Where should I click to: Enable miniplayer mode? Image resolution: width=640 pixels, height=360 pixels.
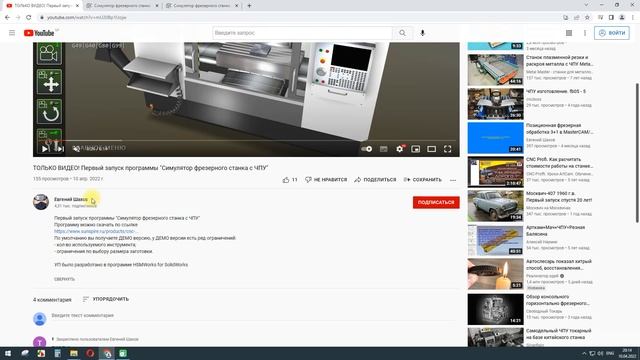pos(416,149)
